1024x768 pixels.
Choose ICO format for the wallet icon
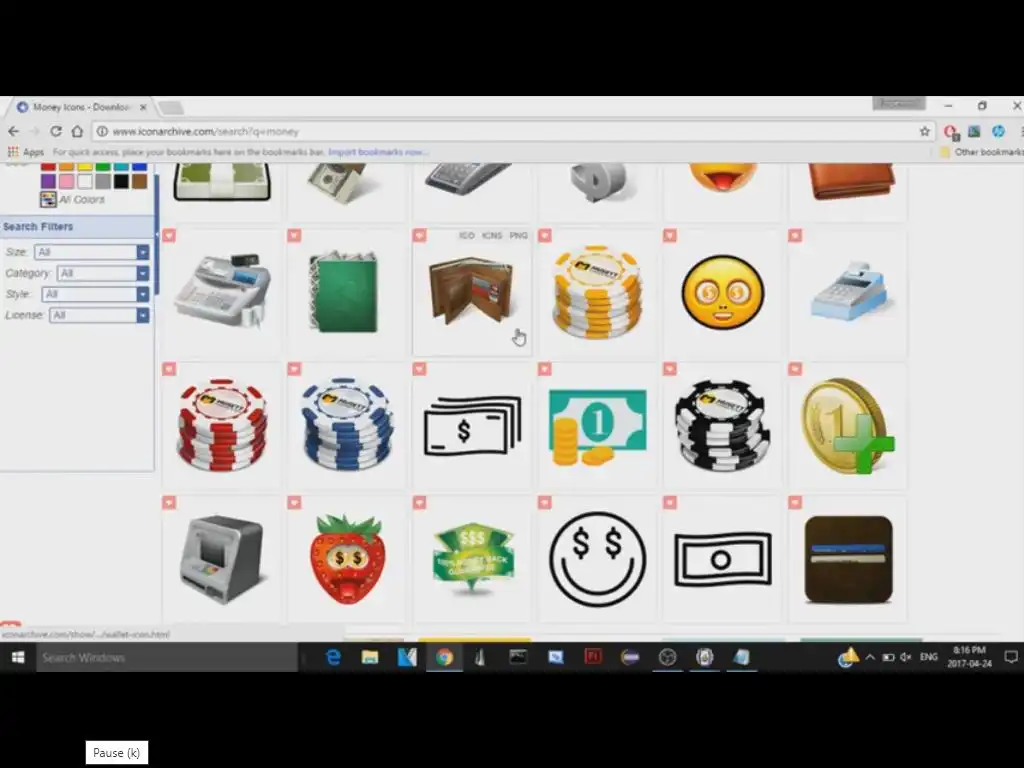466,236
